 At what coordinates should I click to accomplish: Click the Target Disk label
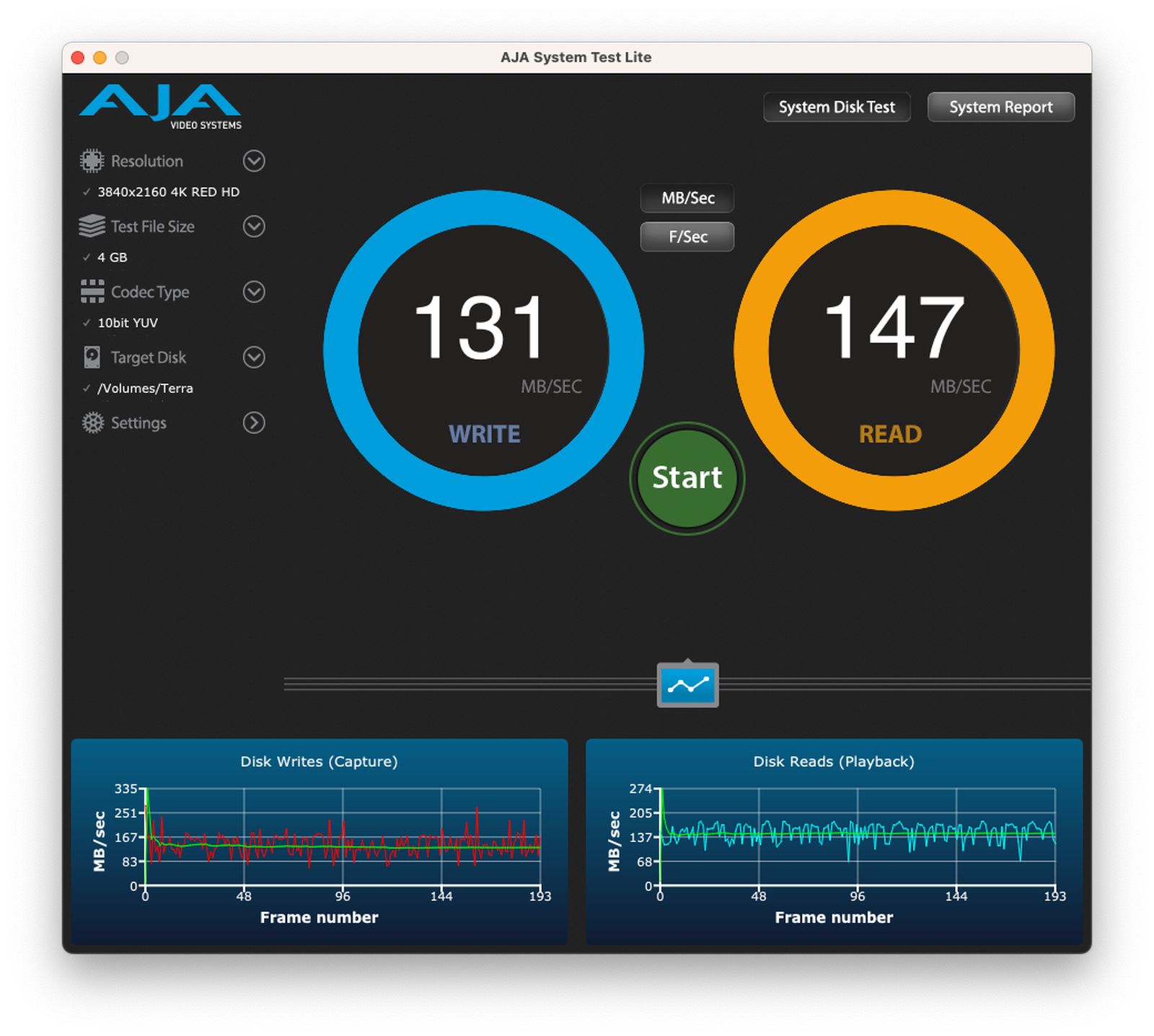(x=149, y=358)
